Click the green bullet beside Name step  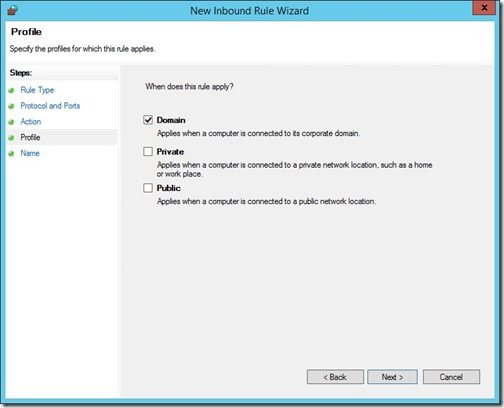pyautogui.click(x=12, y=153)
